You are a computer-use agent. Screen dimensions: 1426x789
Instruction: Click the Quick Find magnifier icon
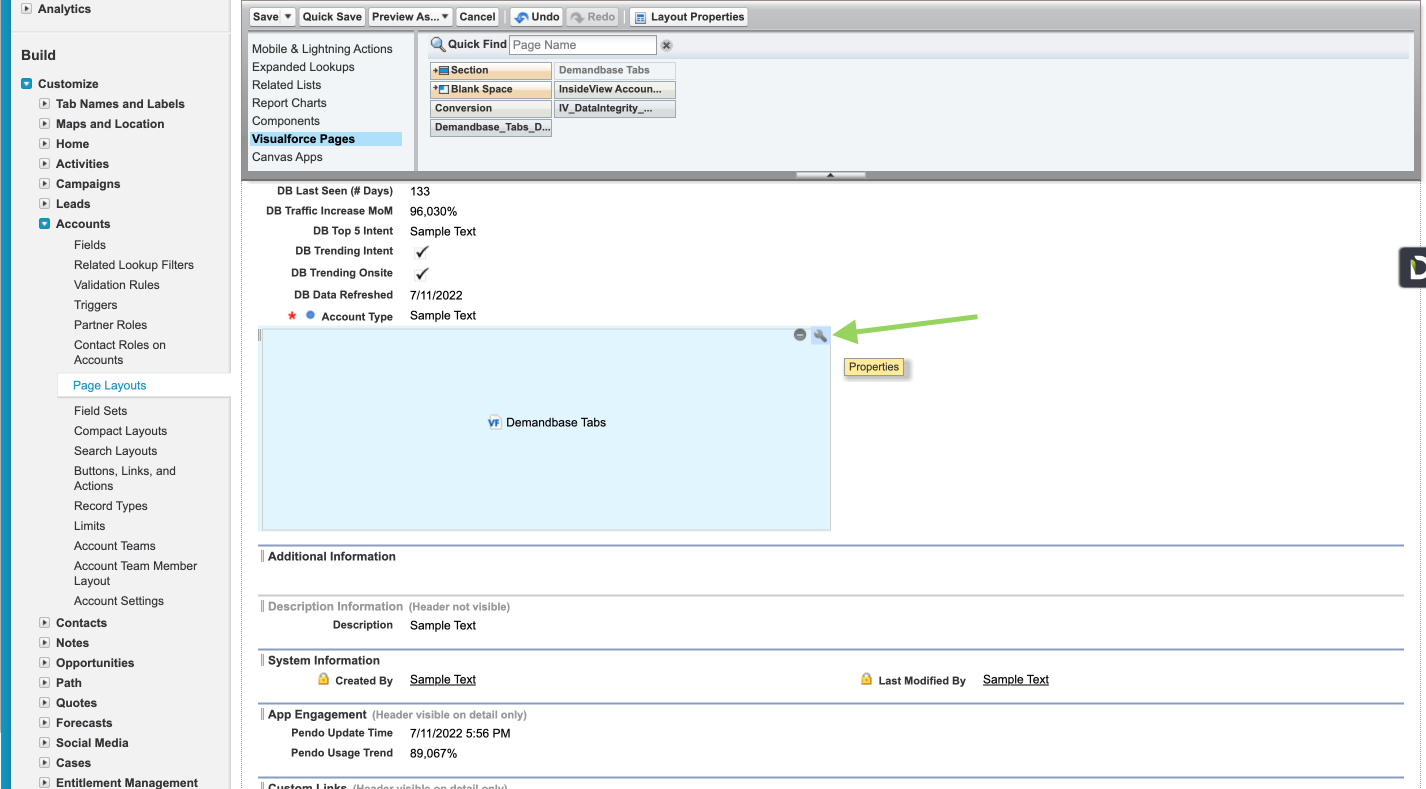point(437,44)
